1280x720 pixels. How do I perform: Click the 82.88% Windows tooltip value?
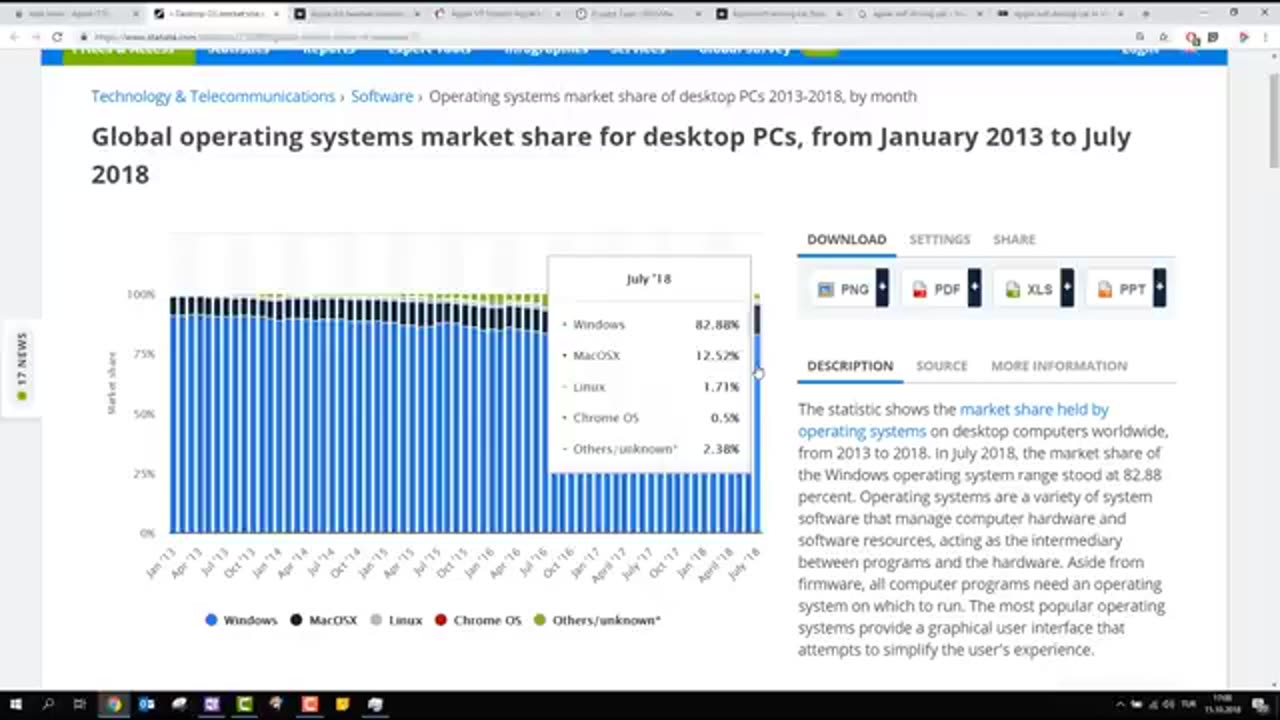pos(717,325)
